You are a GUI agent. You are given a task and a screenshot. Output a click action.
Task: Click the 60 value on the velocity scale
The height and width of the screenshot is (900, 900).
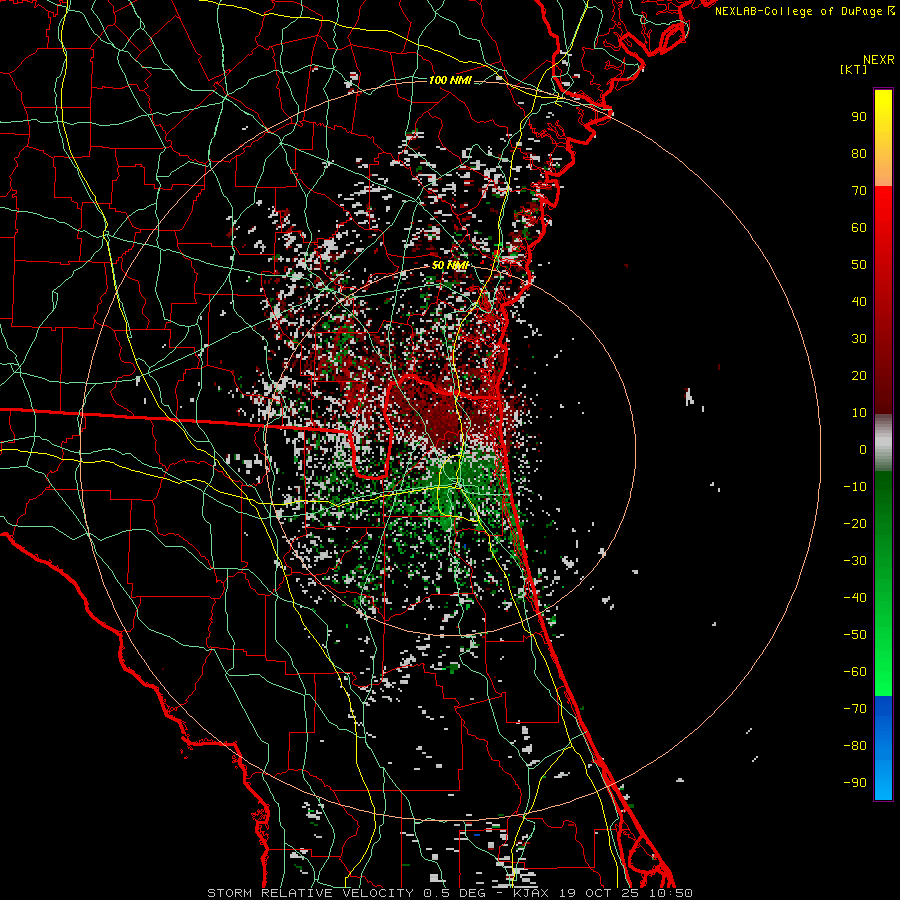click(x=859, y=227)
